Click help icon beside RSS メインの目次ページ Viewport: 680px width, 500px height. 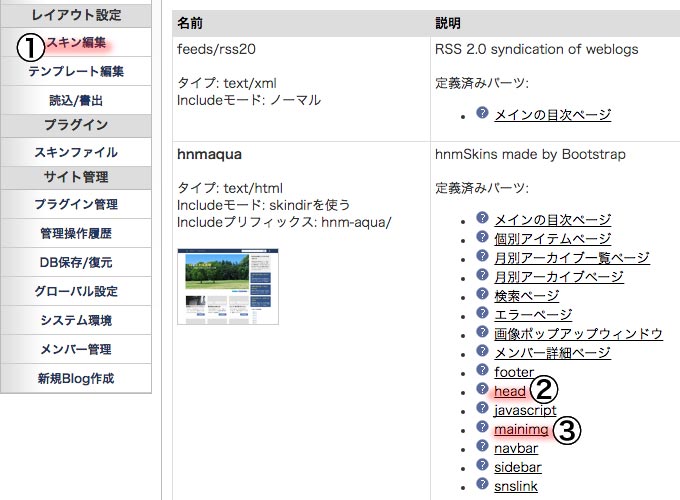coord(482,113)
